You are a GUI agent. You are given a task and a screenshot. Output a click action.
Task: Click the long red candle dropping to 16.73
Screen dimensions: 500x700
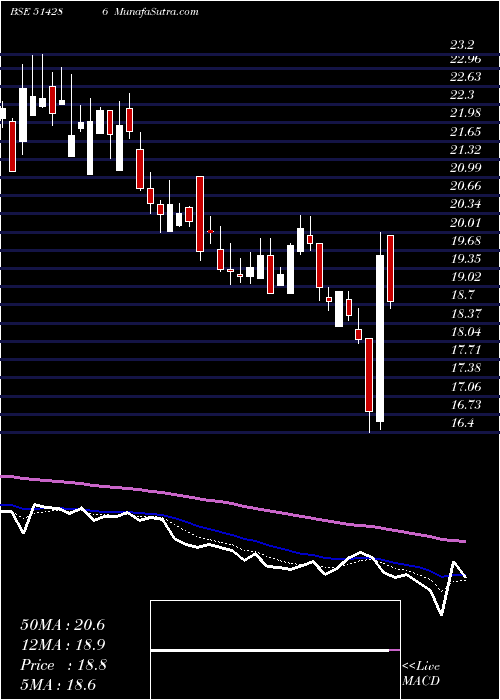[369, 375]
